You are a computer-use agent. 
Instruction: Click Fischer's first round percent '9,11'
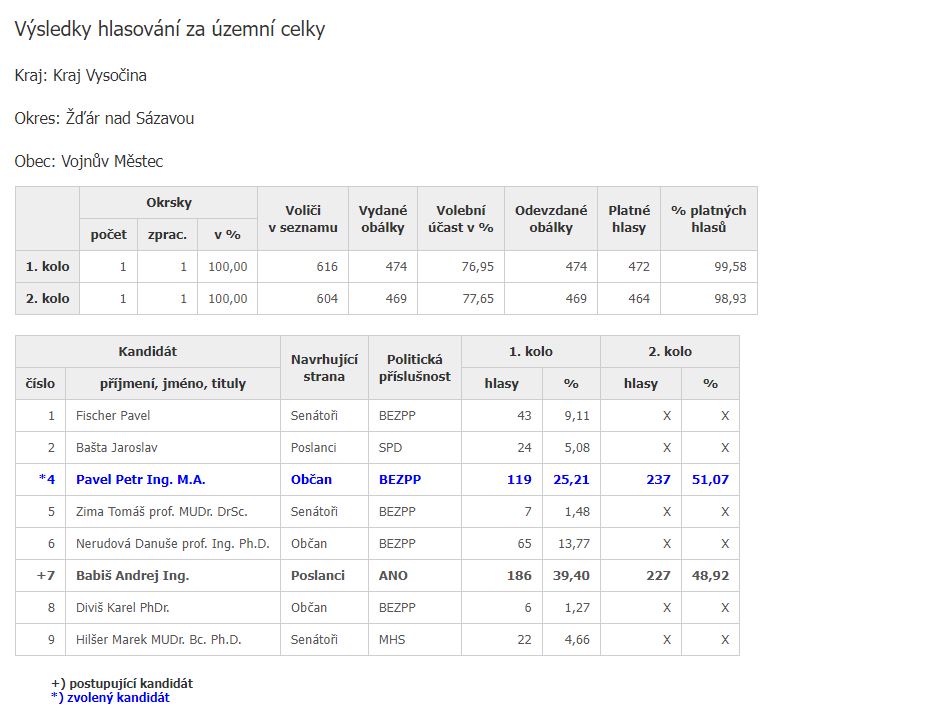576,416
